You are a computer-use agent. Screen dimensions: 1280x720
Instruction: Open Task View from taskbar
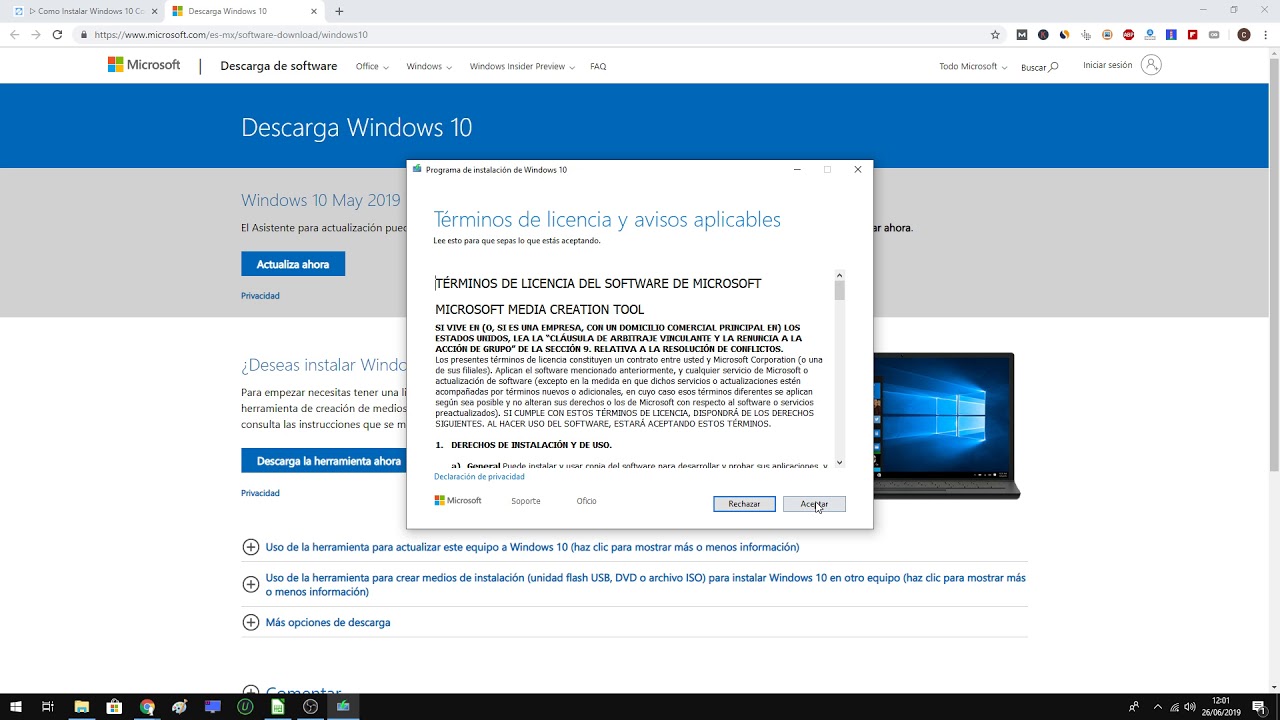(x=47, y=707)
